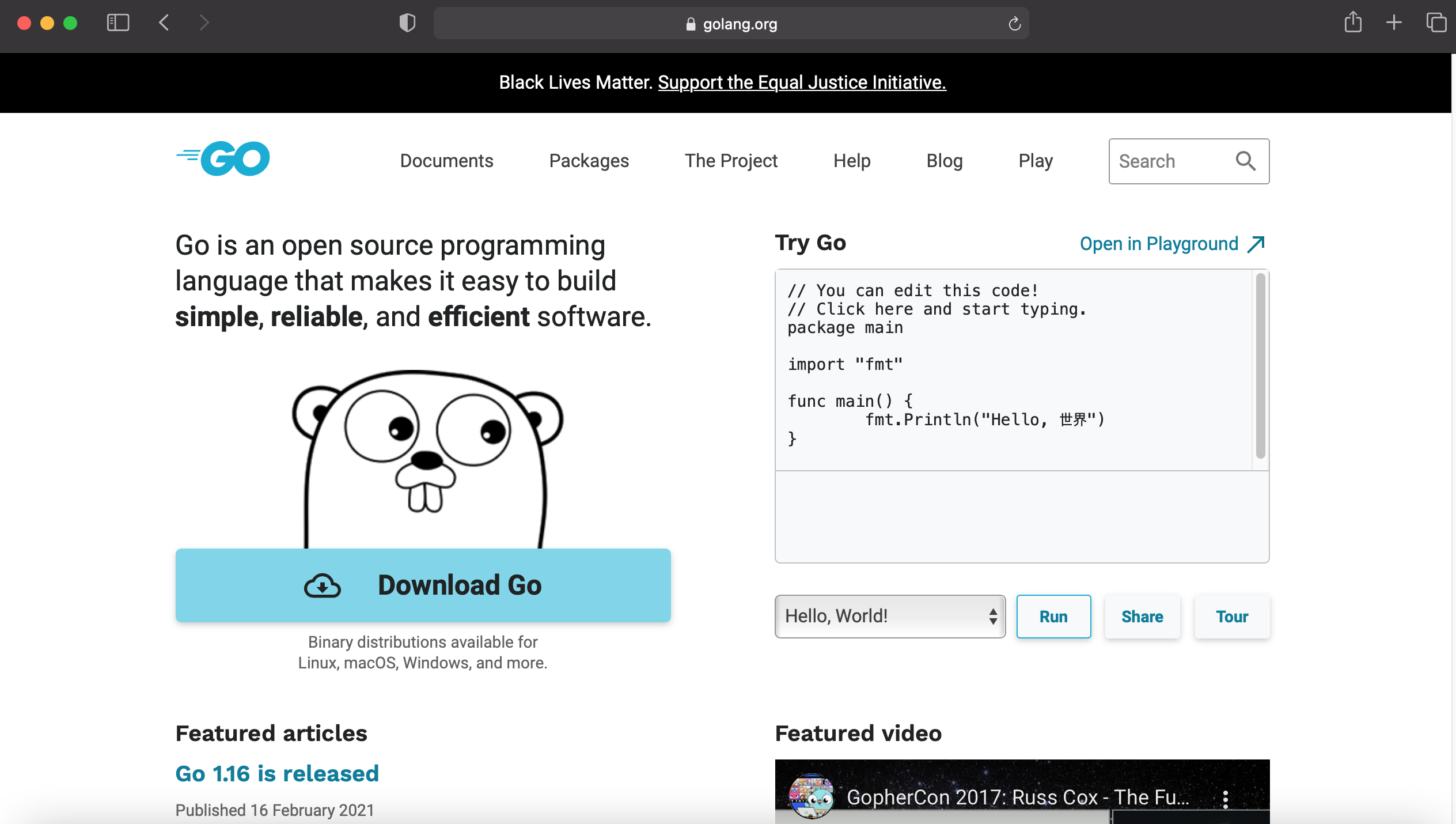This screenshot has height=824, width=1456.
Task: Click the code output panel
Action: [1022, 517]
